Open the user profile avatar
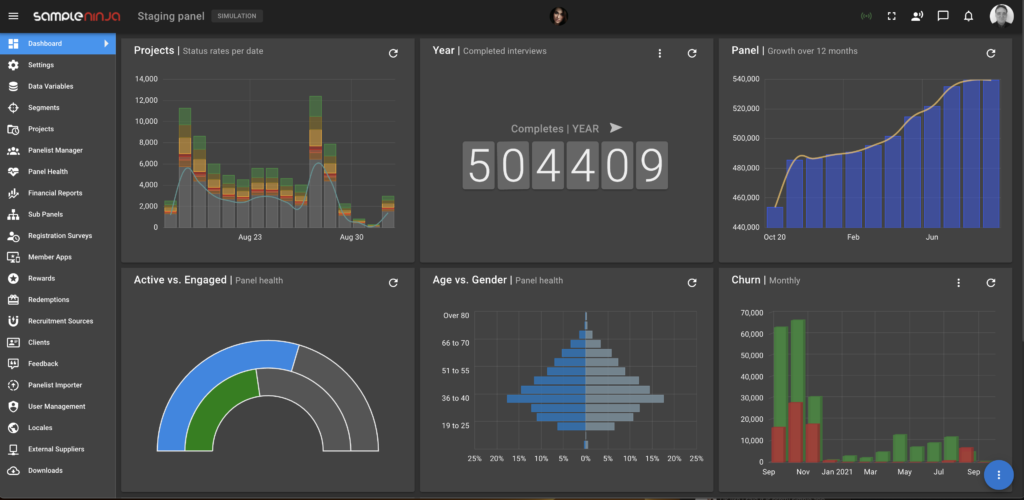The height and width of the screenshot is (500, 1024). click(x=1001, y=16)
